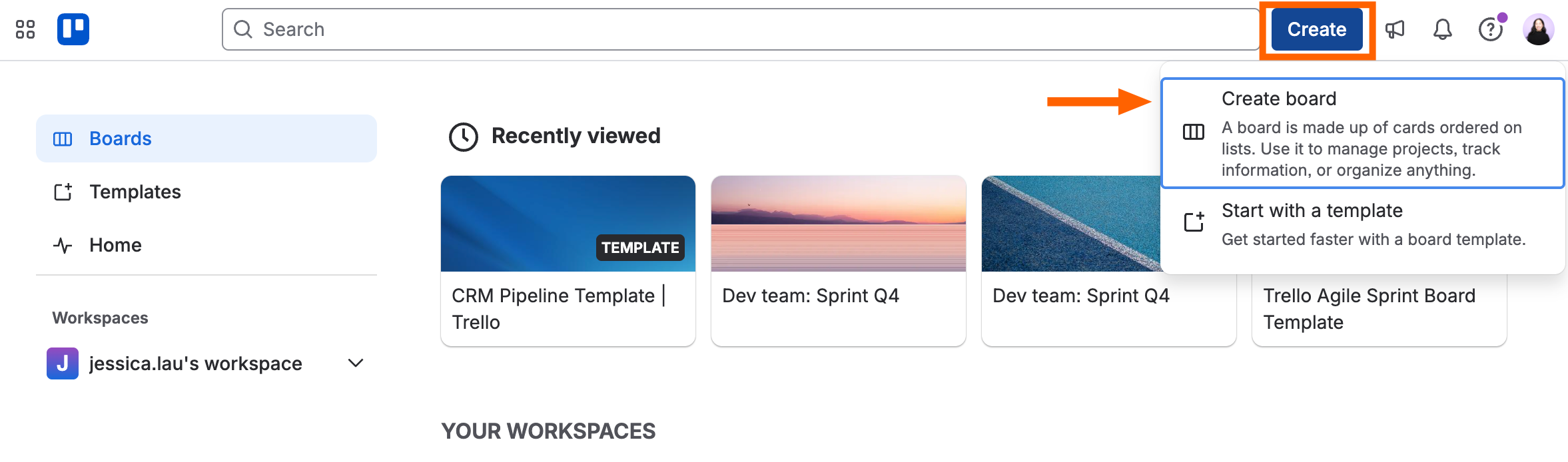This screenshot has height=462, width=1568.
Task: Click the Templates sidebar icon
Action: click(x=63, y=192)
